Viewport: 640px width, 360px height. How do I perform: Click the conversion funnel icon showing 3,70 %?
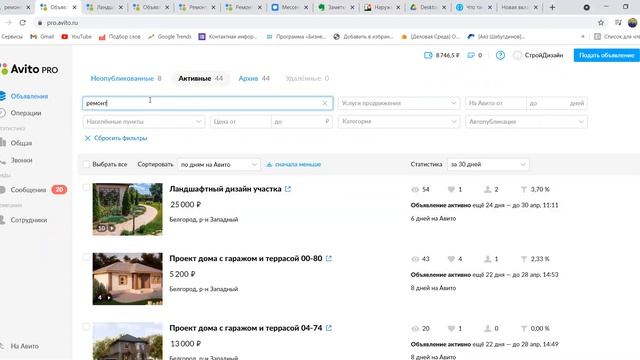point(524,189)
